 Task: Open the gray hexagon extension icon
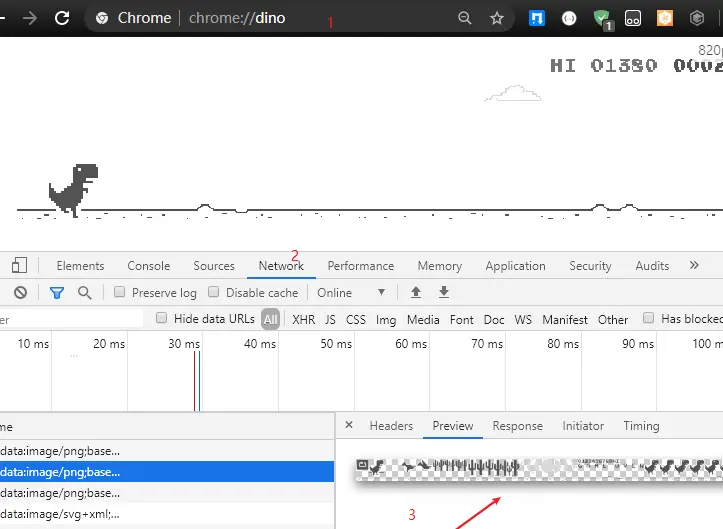[696, 18]
